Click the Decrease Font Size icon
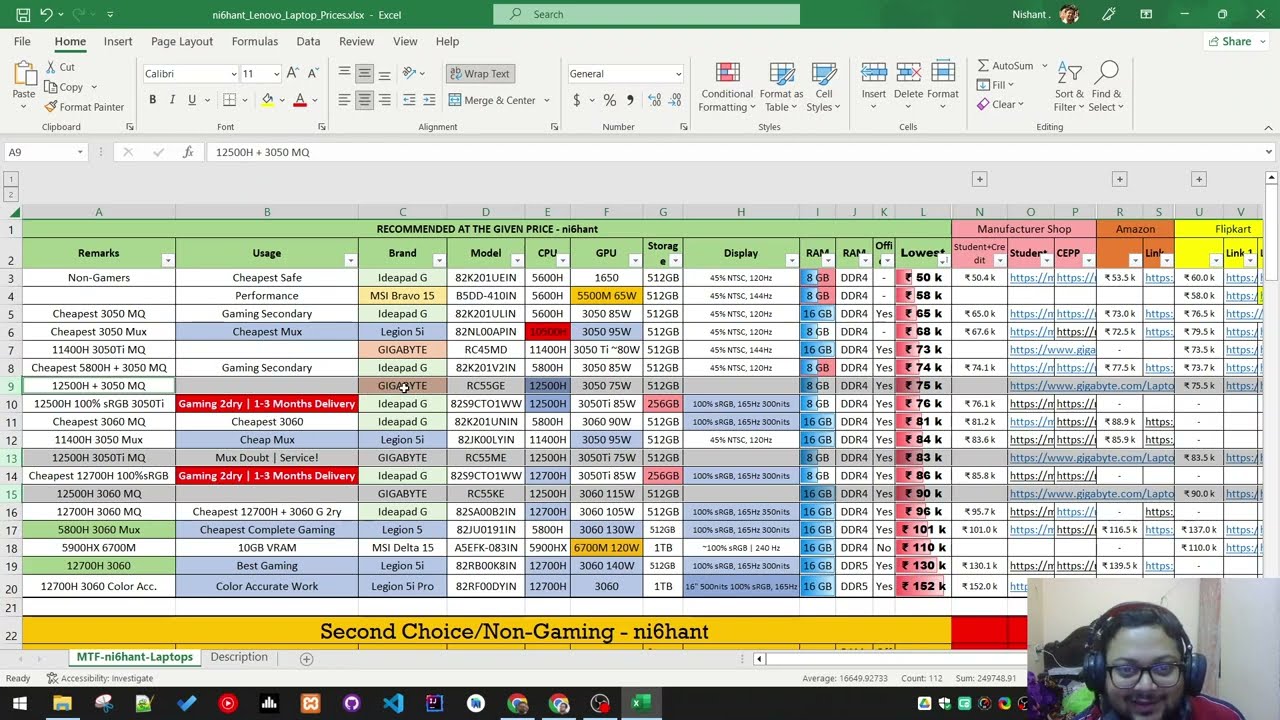Screen dimensions: 1280x720 (x=311, y=73)
